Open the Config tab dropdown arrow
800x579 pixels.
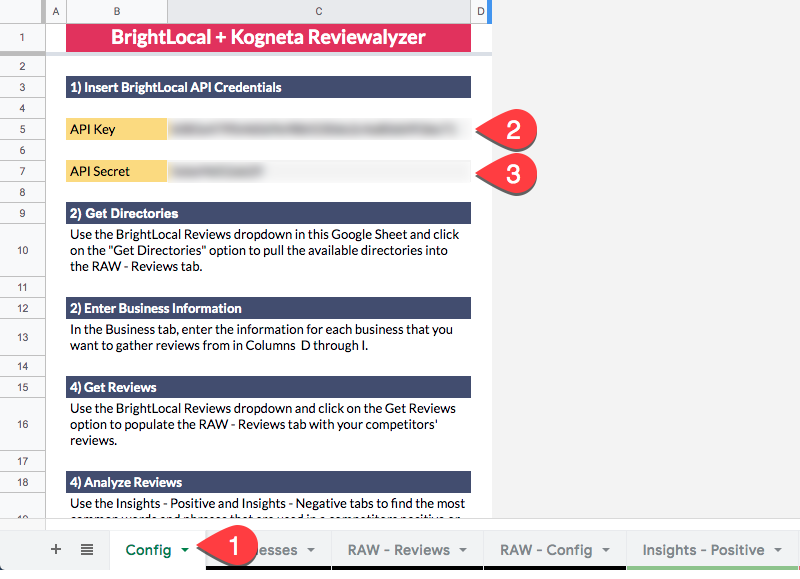185,549
